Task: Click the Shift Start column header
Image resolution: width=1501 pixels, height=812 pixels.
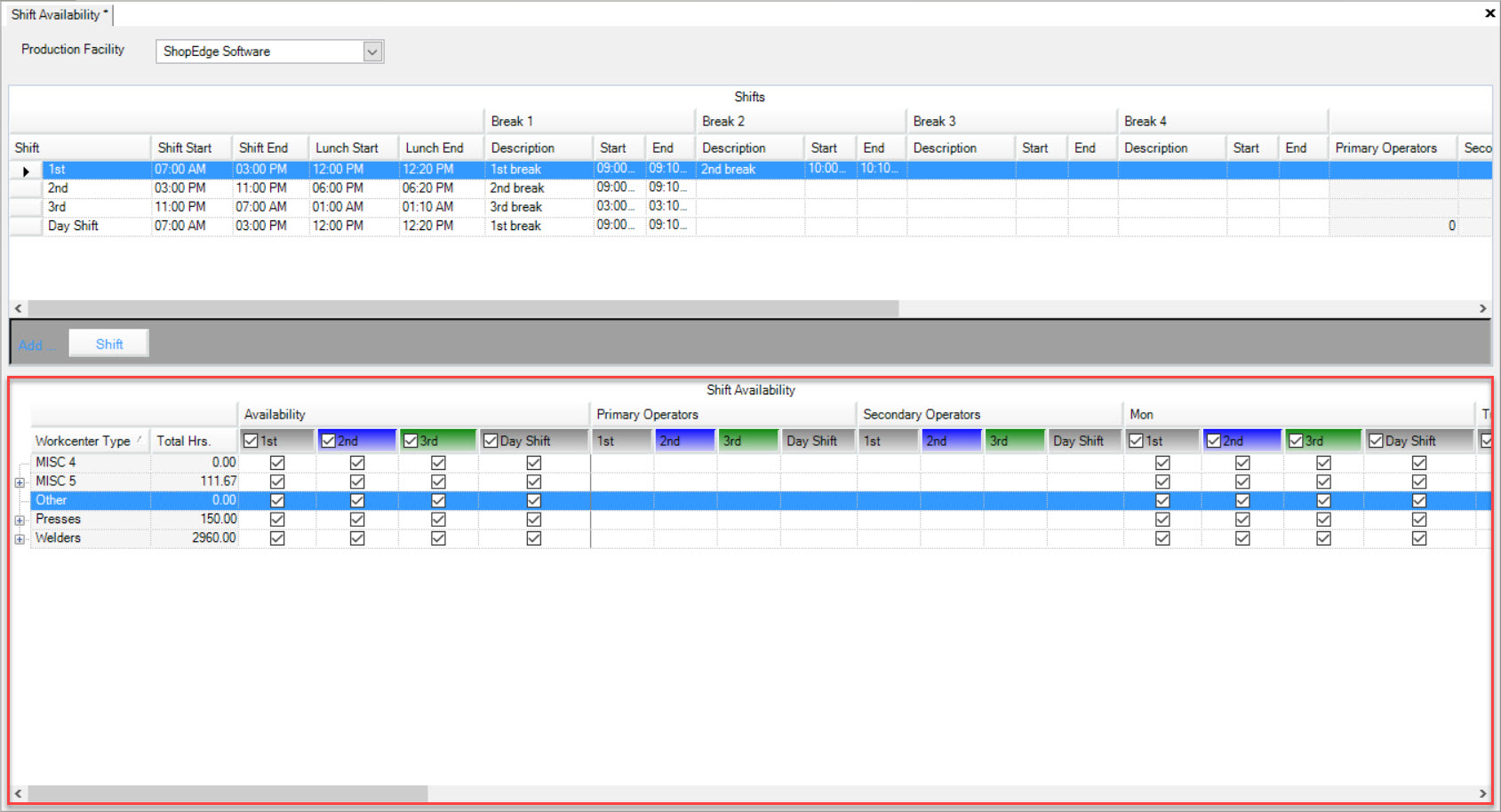Action: (191, 147)
